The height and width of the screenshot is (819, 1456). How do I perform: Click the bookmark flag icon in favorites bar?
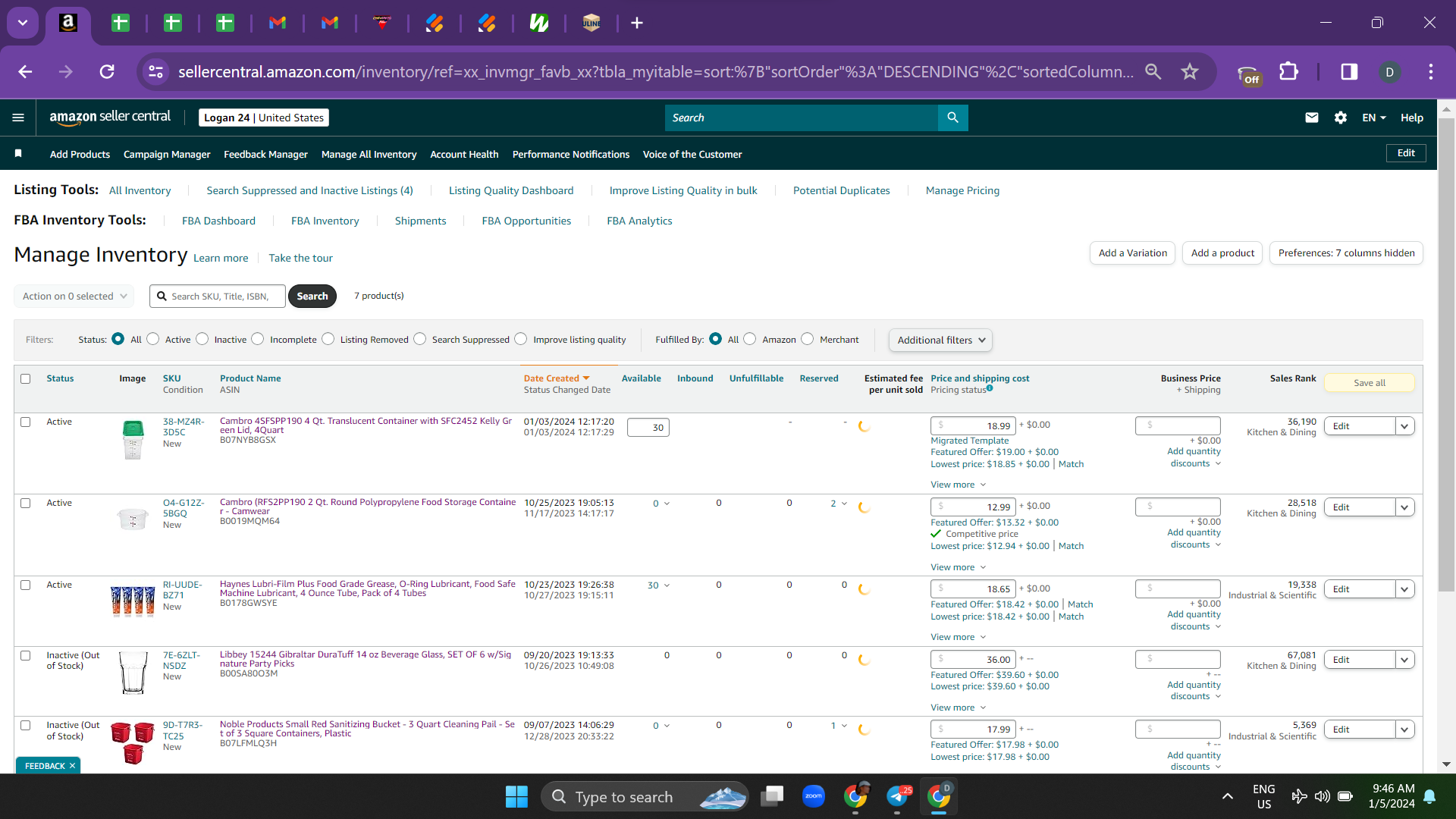(18, 154)
